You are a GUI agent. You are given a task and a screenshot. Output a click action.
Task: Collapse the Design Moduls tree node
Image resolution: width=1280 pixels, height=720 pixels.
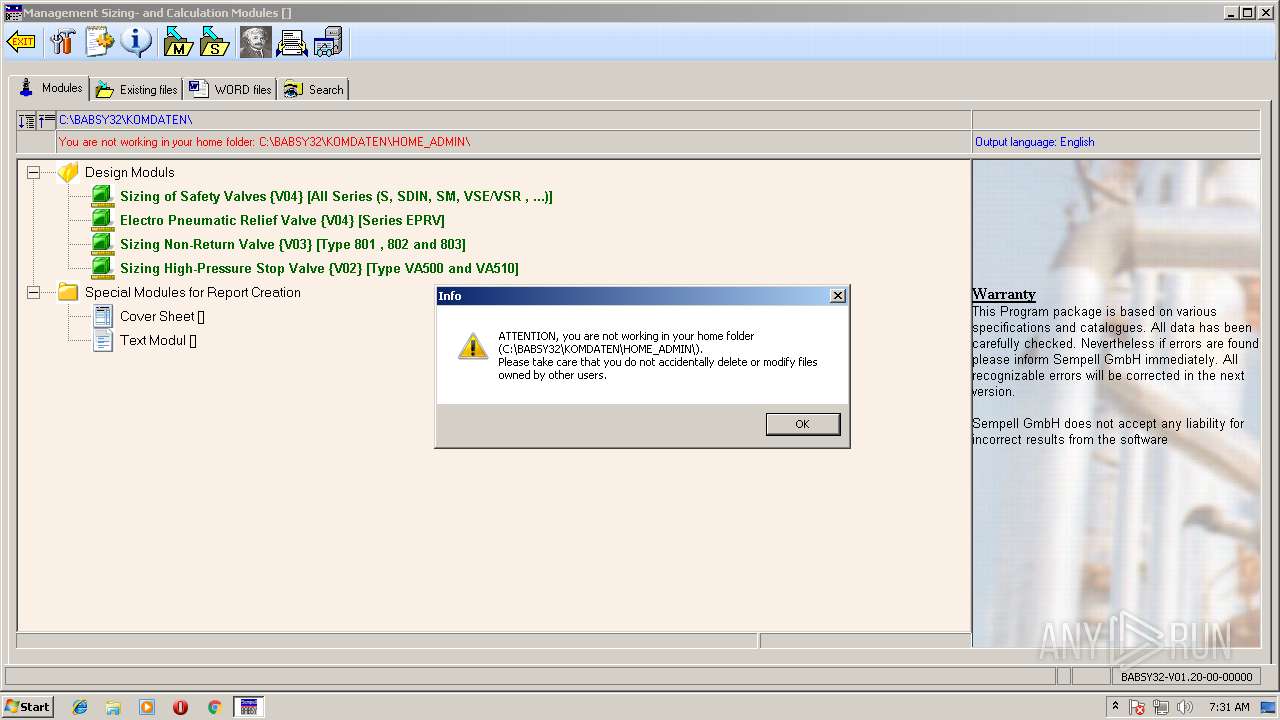33,172
